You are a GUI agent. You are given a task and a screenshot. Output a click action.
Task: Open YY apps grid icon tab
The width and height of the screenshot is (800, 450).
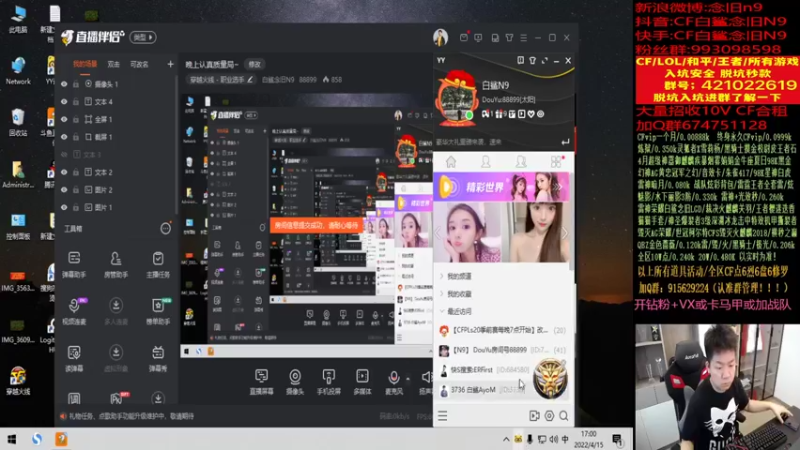(556, 162)
